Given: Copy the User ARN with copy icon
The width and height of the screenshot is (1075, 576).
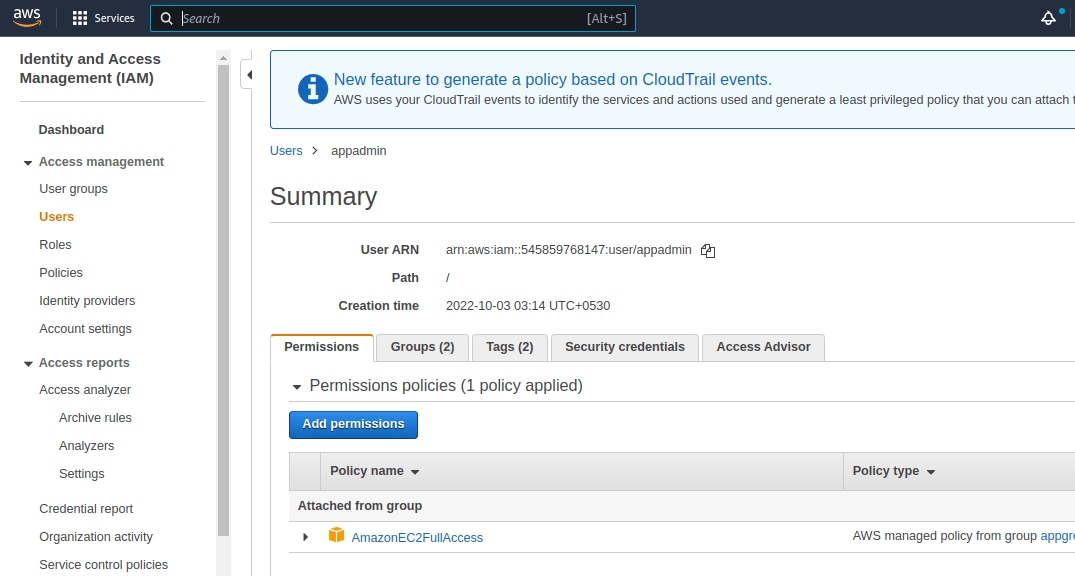Looking at the screenshot, I should pyautogui.click(x=708, y=251).
